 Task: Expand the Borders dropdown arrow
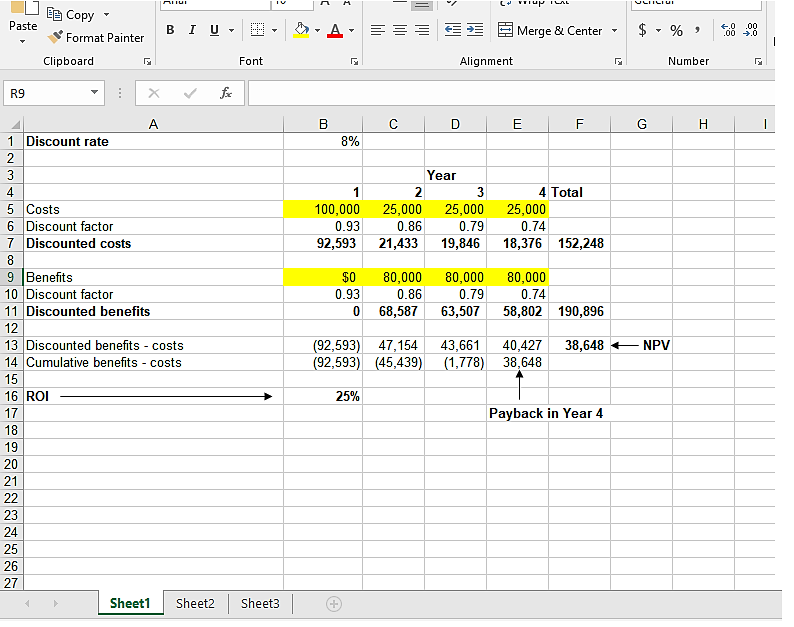click(x=274, y=30)
